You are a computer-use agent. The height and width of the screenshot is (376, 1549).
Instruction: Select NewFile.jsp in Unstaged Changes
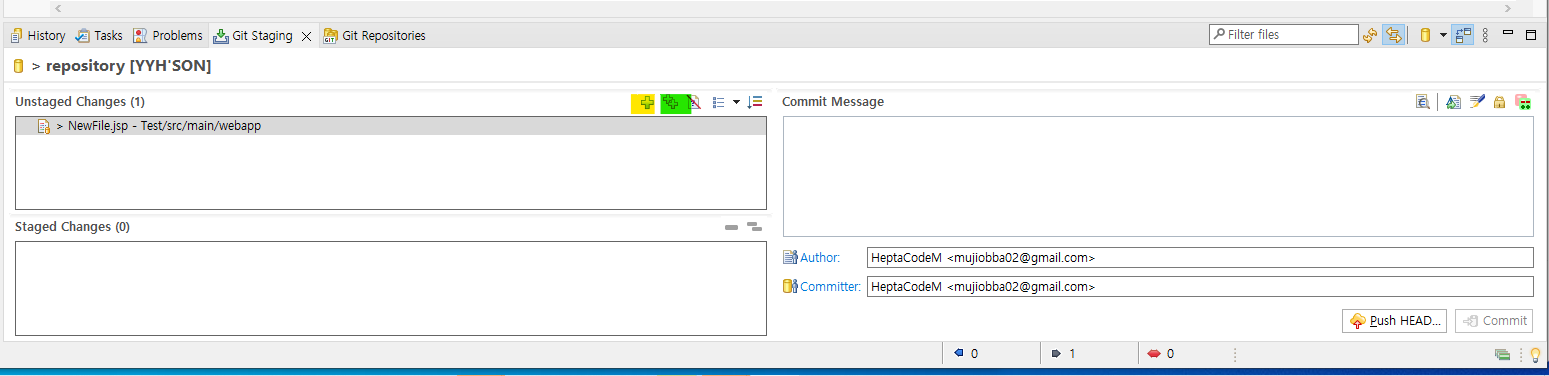click(391, 126)
